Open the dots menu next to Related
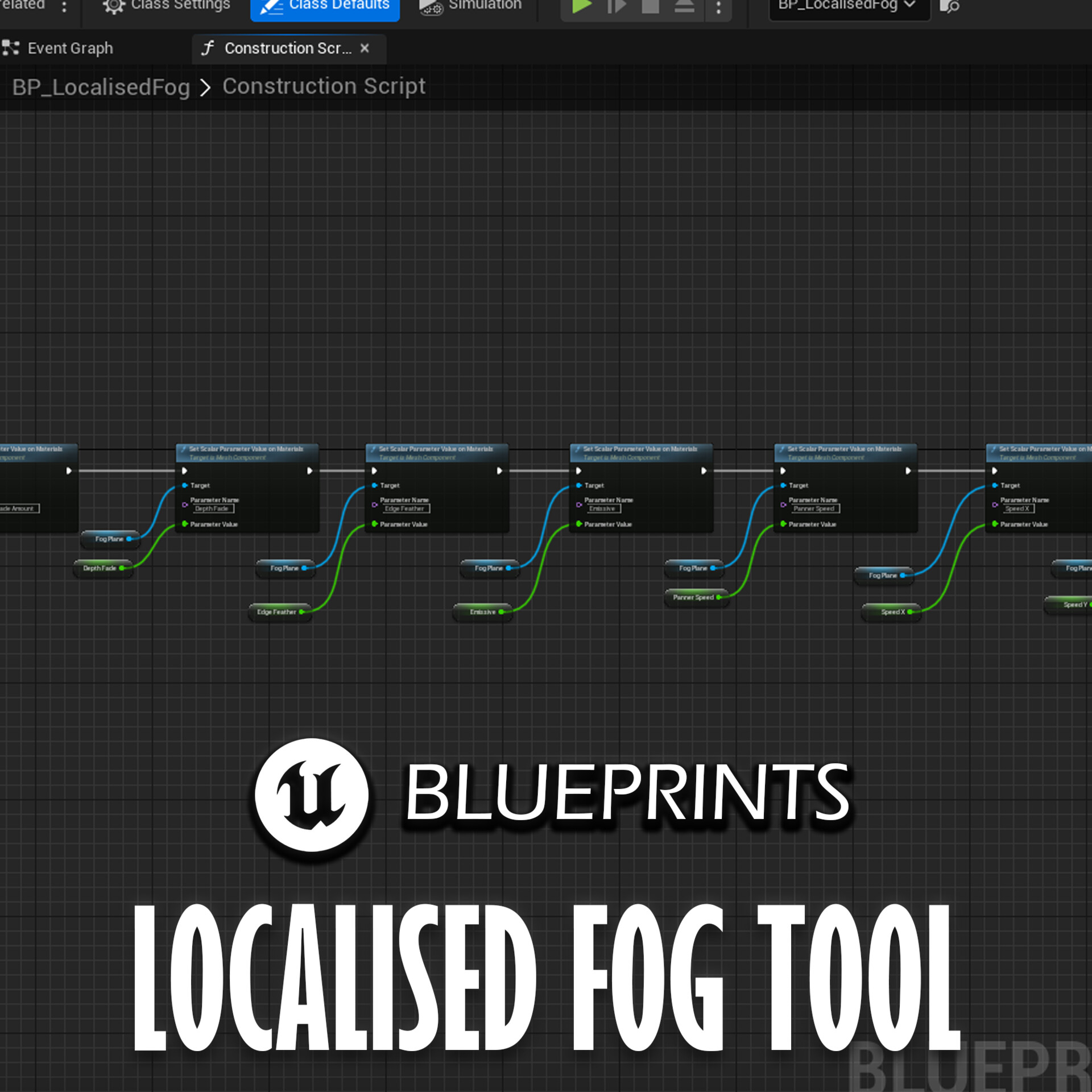 click(x=65, y=6)
